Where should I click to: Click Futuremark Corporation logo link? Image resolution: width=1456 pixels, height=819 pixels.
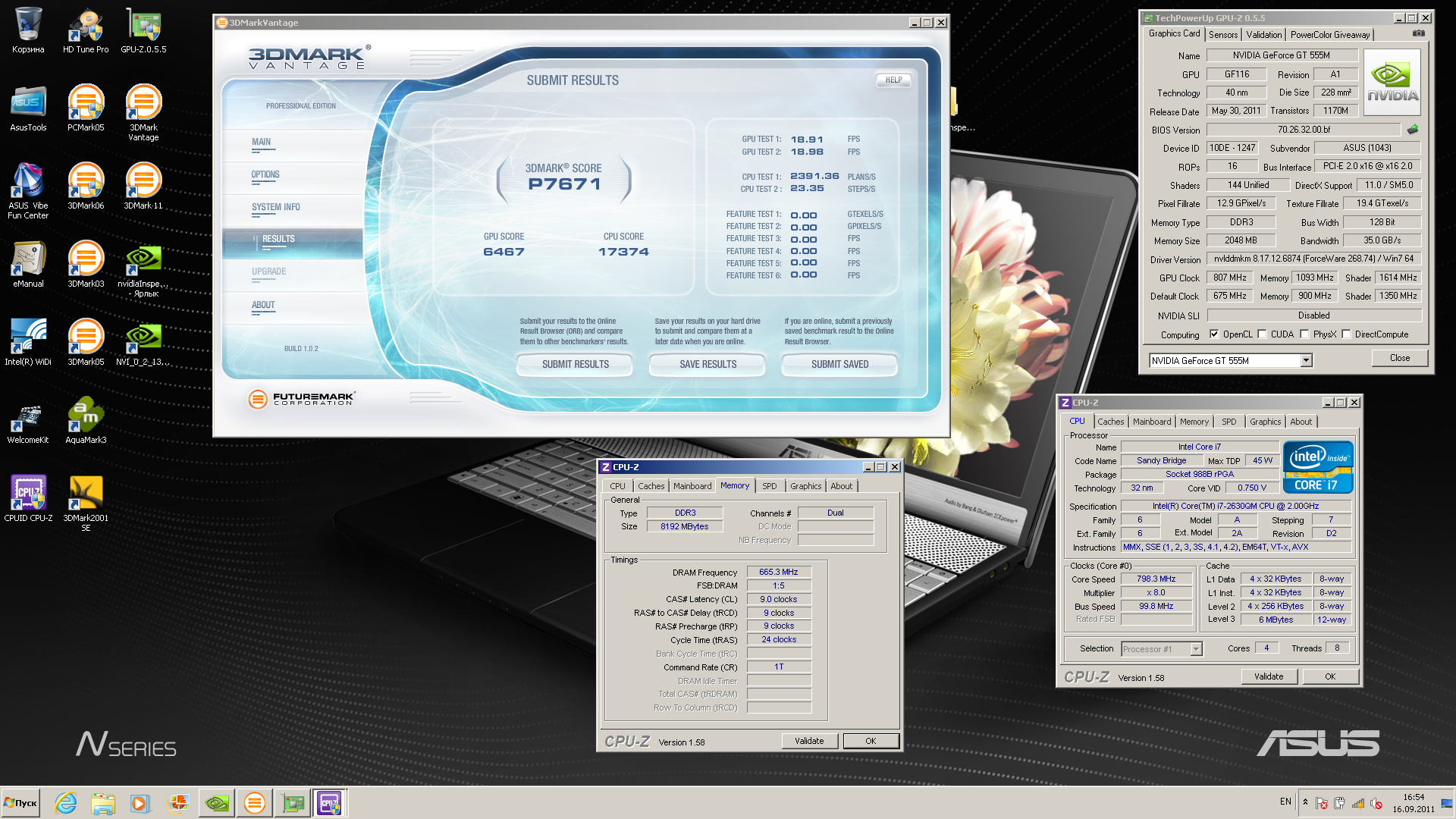[x=302, y=398]
